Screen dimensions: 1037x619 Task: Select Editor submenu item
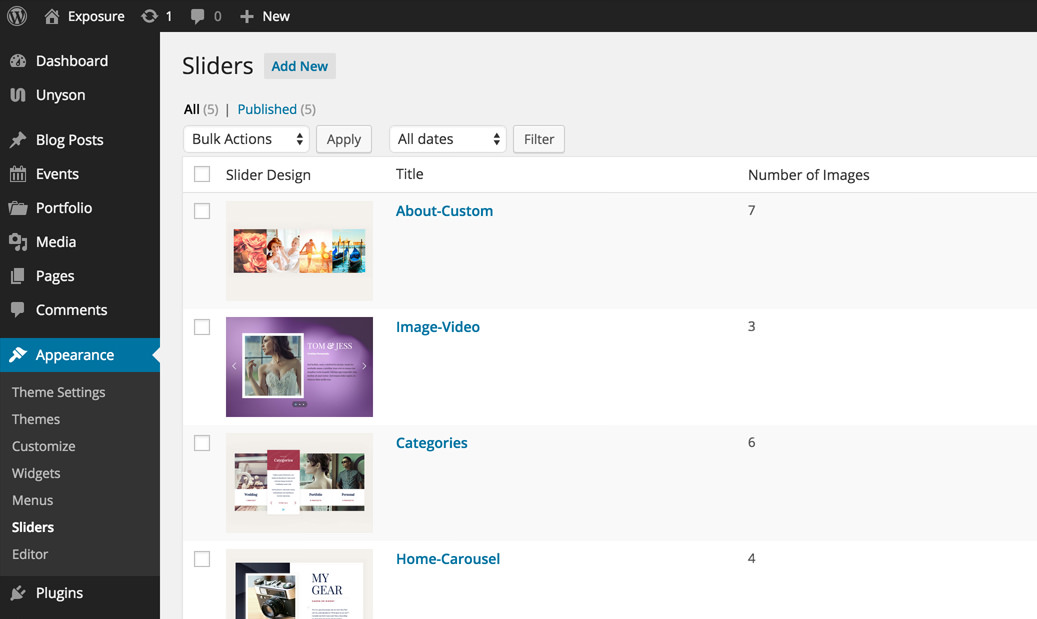[x=30, y=554]
